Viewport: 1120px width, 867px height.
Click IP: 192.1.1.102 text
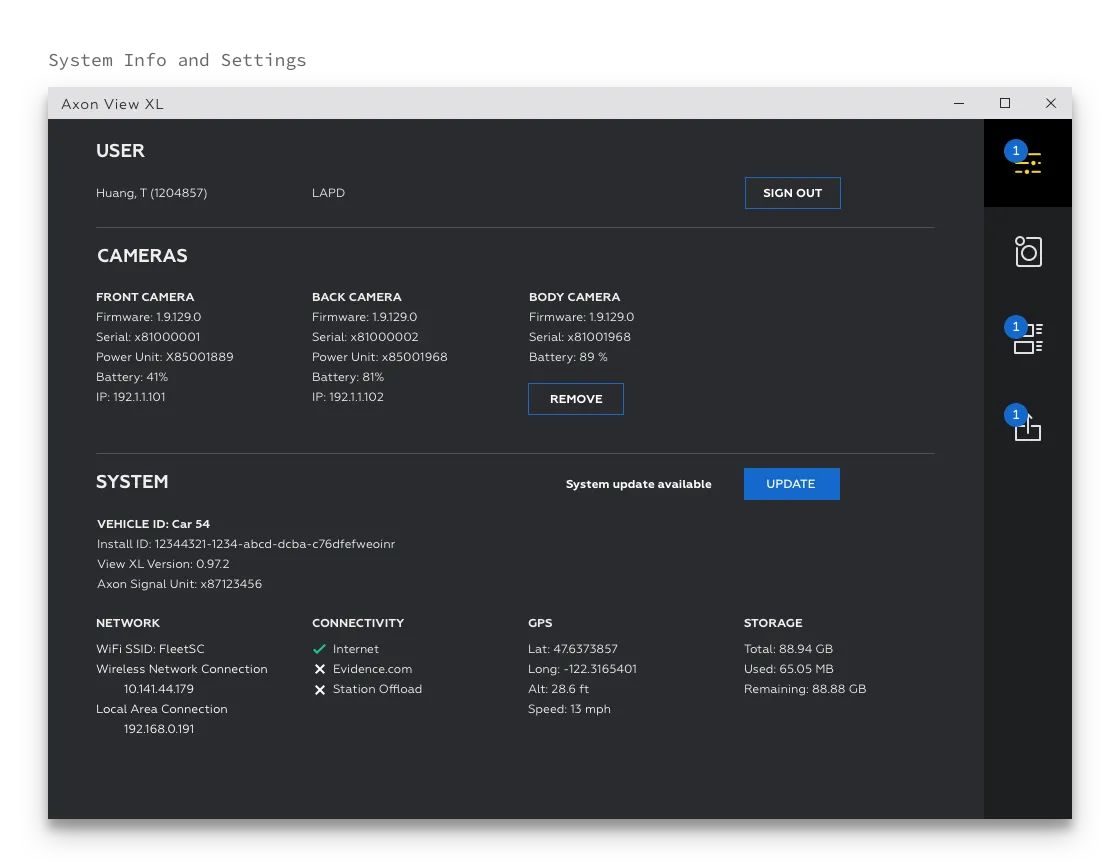click(348, 396)
